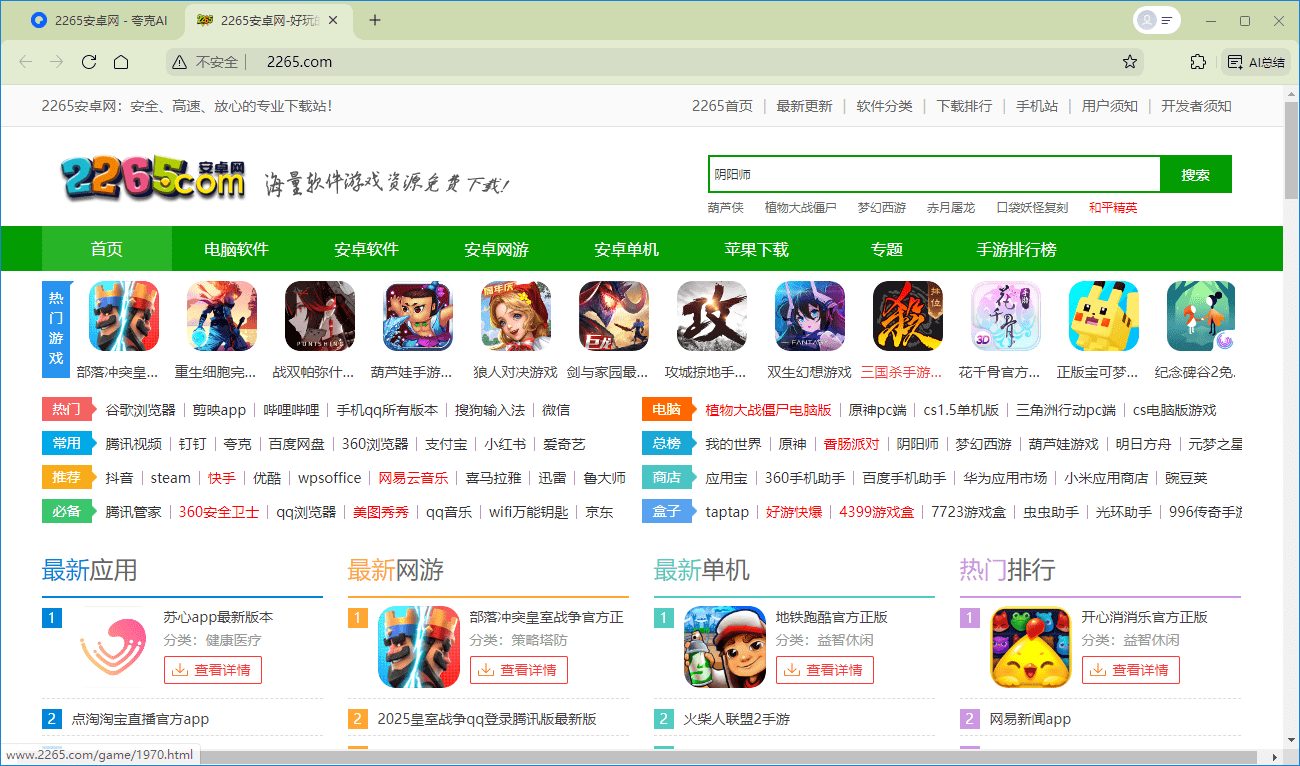Reload the page with the refresh icon
This screenshot has width=1300, height=766.
click(x=89, y=61)
